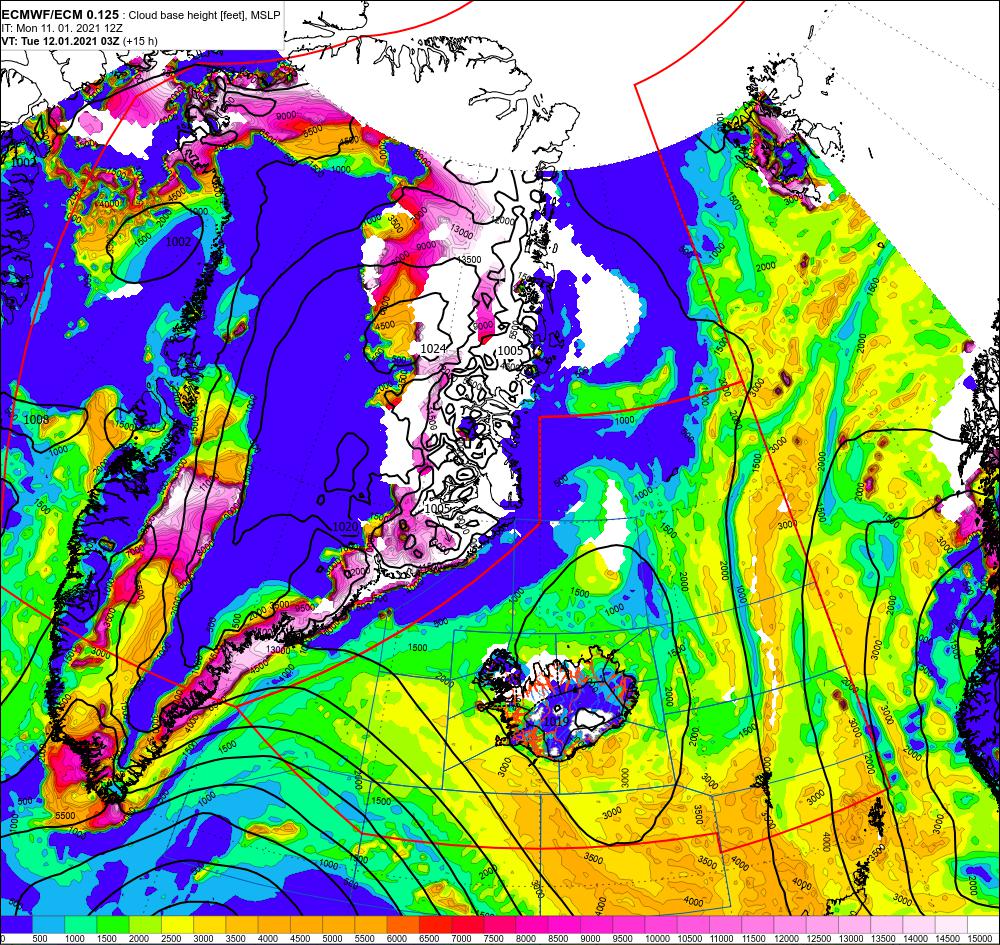The image size is (1000, 945).
Task: Select the '1008' pressure label
Action: (36, 420)
